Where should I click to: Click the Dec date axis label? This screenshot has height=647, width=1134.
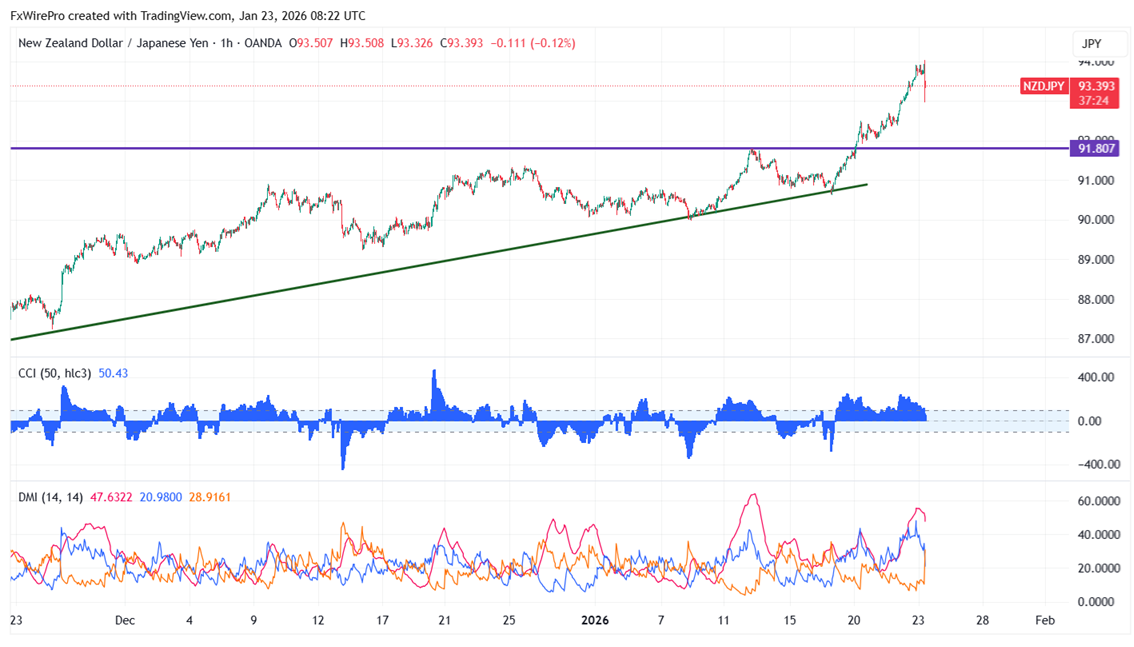pos(124,620)
